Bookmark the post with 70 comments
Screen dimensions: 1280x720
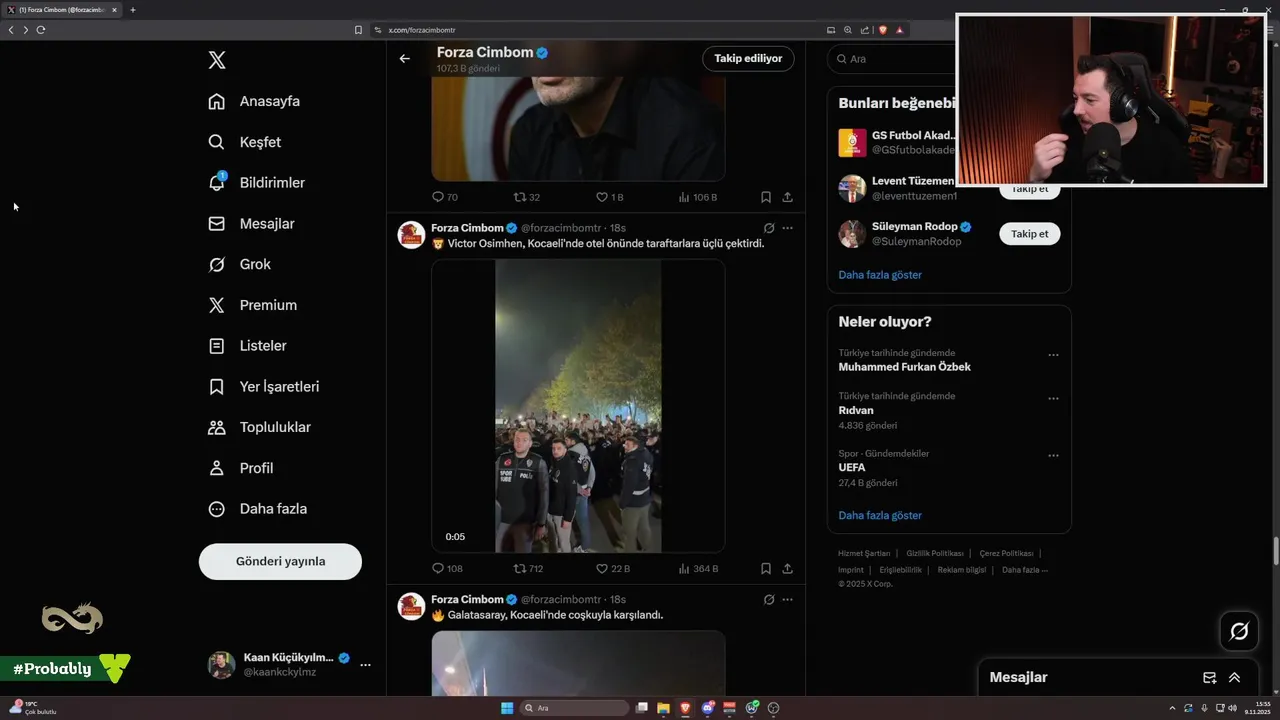(766, 197)
